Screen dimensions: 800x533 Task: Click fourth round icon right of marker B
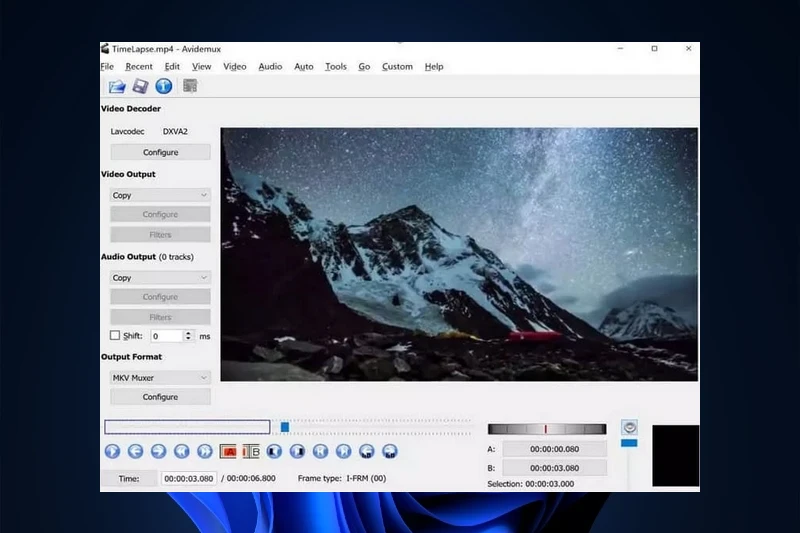pos(344,451)
